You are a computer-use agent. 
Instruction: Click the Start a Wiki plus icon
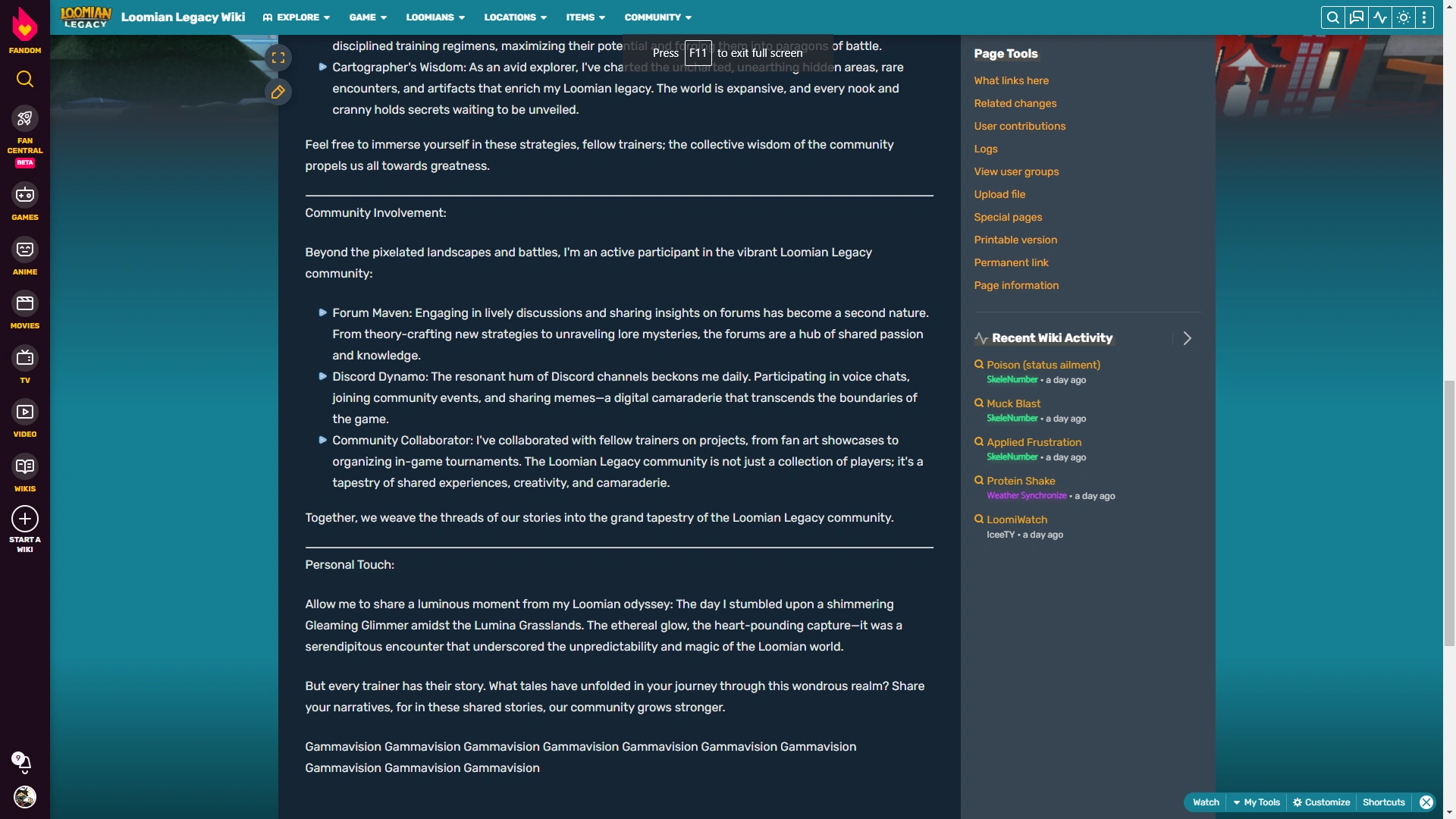pyautogui.click(x=25, y=519)
